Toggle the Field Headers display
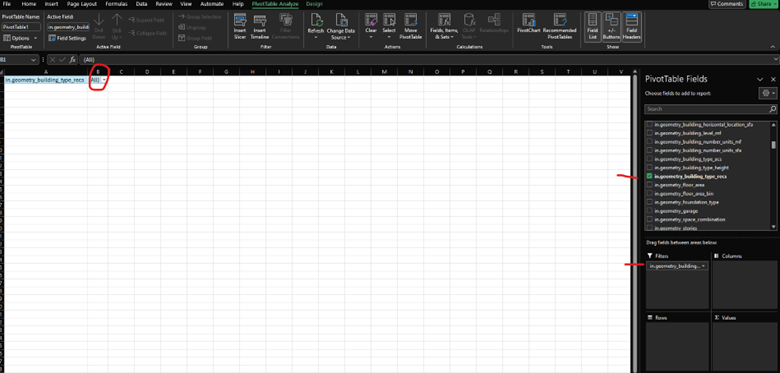The width and height of the screenshot is (780, 373). (632, 27)
